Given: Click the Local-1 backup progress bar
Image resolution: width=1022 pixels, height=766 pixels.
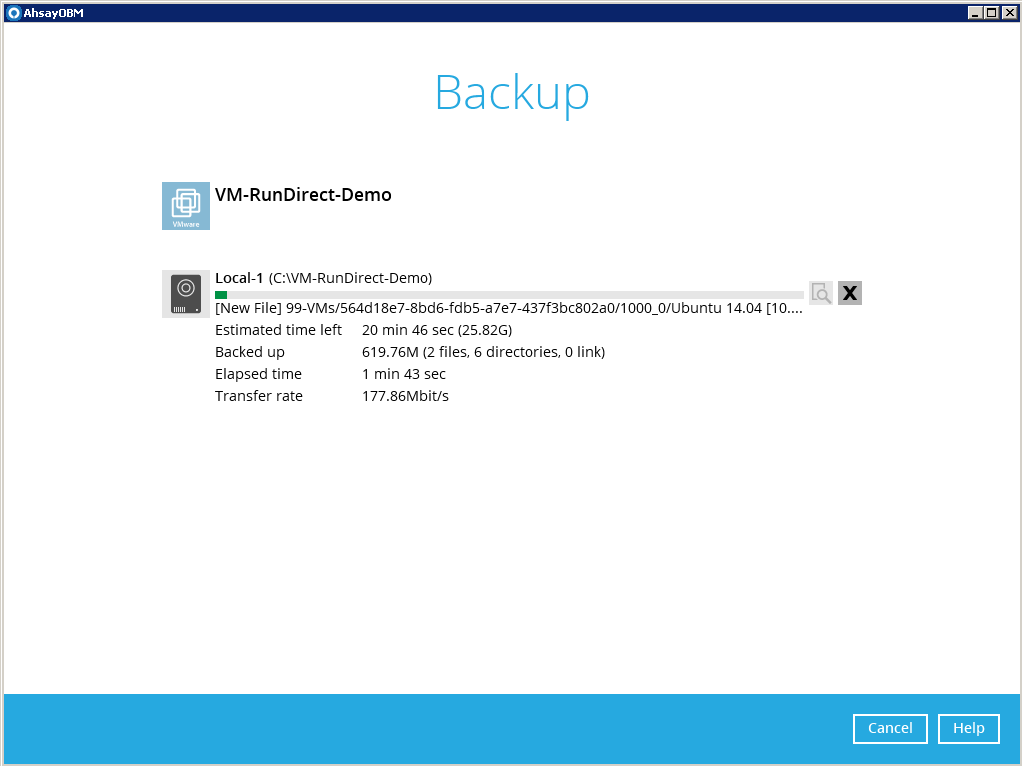Looking at the screenshot, I should click(509, 295).
